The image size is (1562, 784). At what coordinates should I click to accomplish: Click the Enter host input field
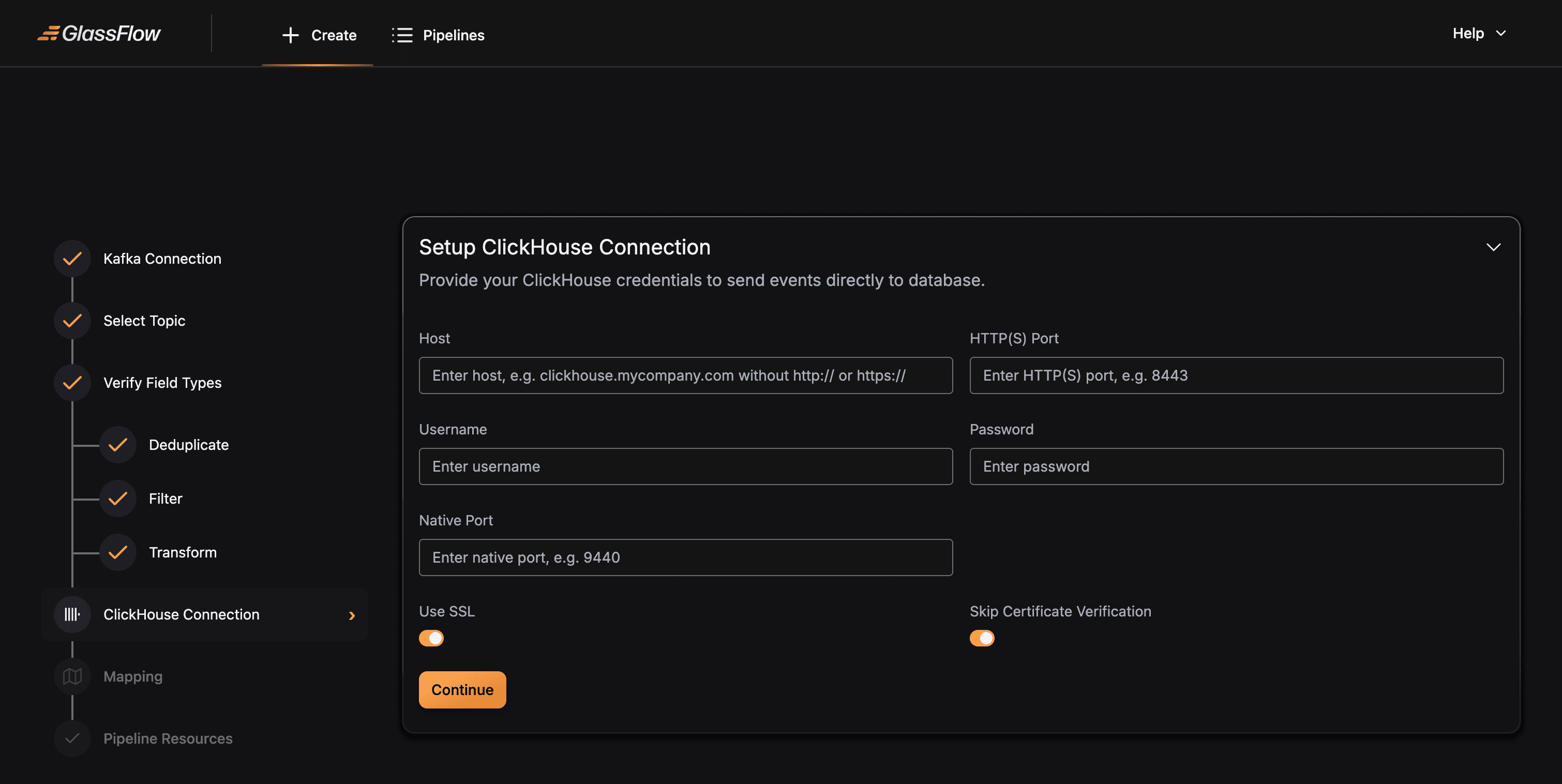(685, 375)
